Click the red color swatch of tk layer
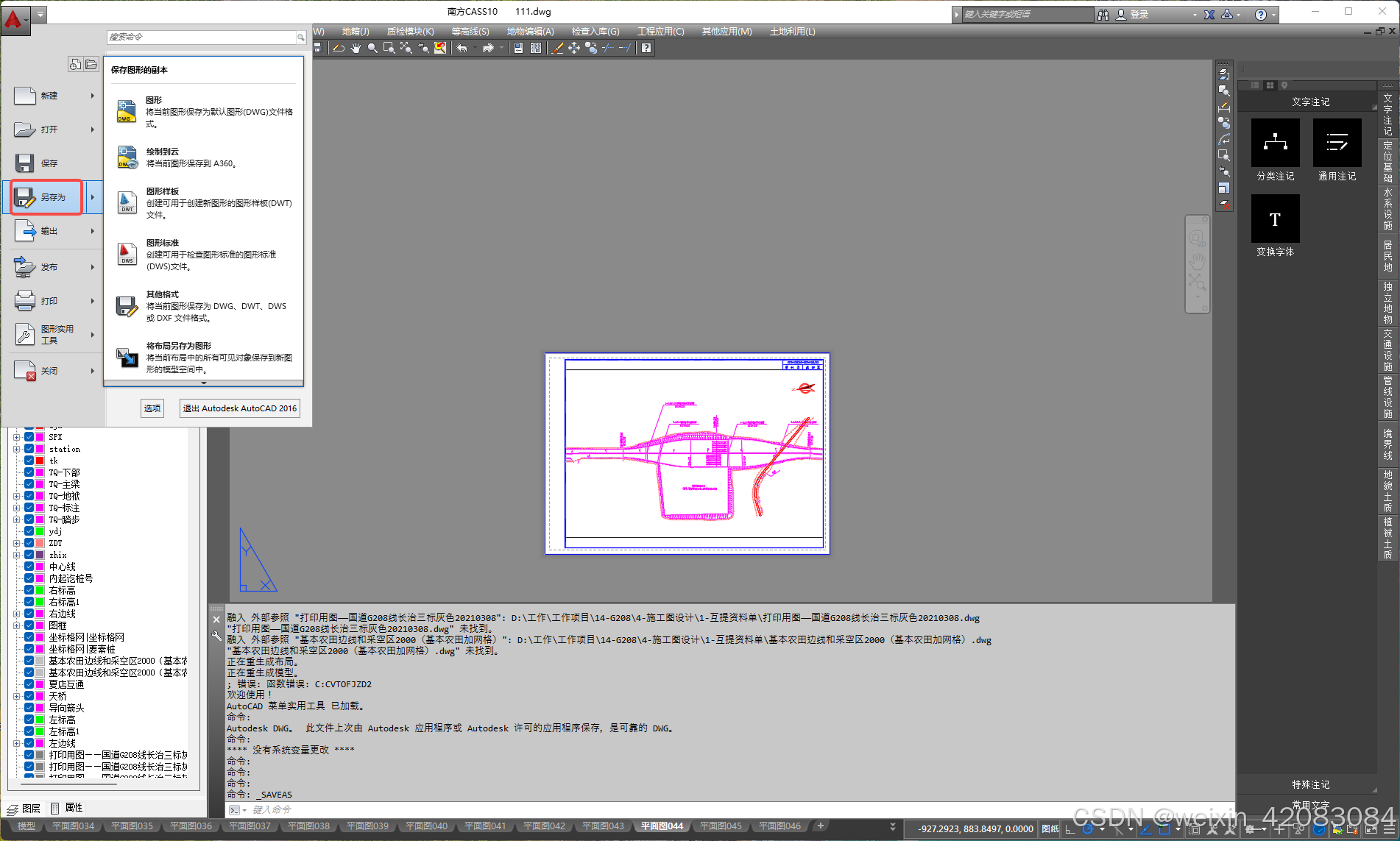The height and width of the screenshot is (841, 1400). pyautogui.click(x=40, y=461)
